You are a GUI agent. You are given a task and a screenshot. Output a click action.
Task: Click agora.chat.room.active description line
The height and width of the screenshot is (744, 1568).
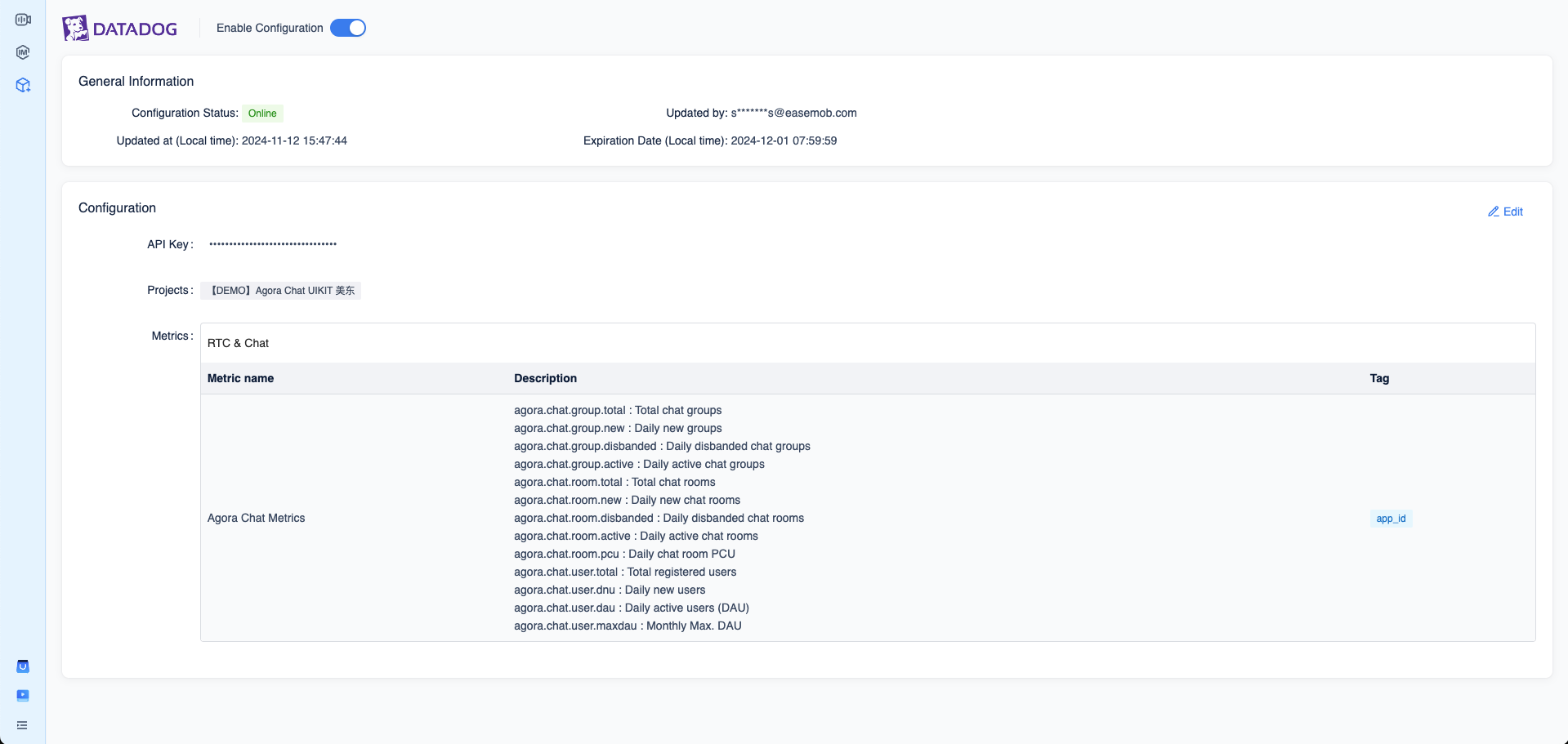tap(636, 536)
